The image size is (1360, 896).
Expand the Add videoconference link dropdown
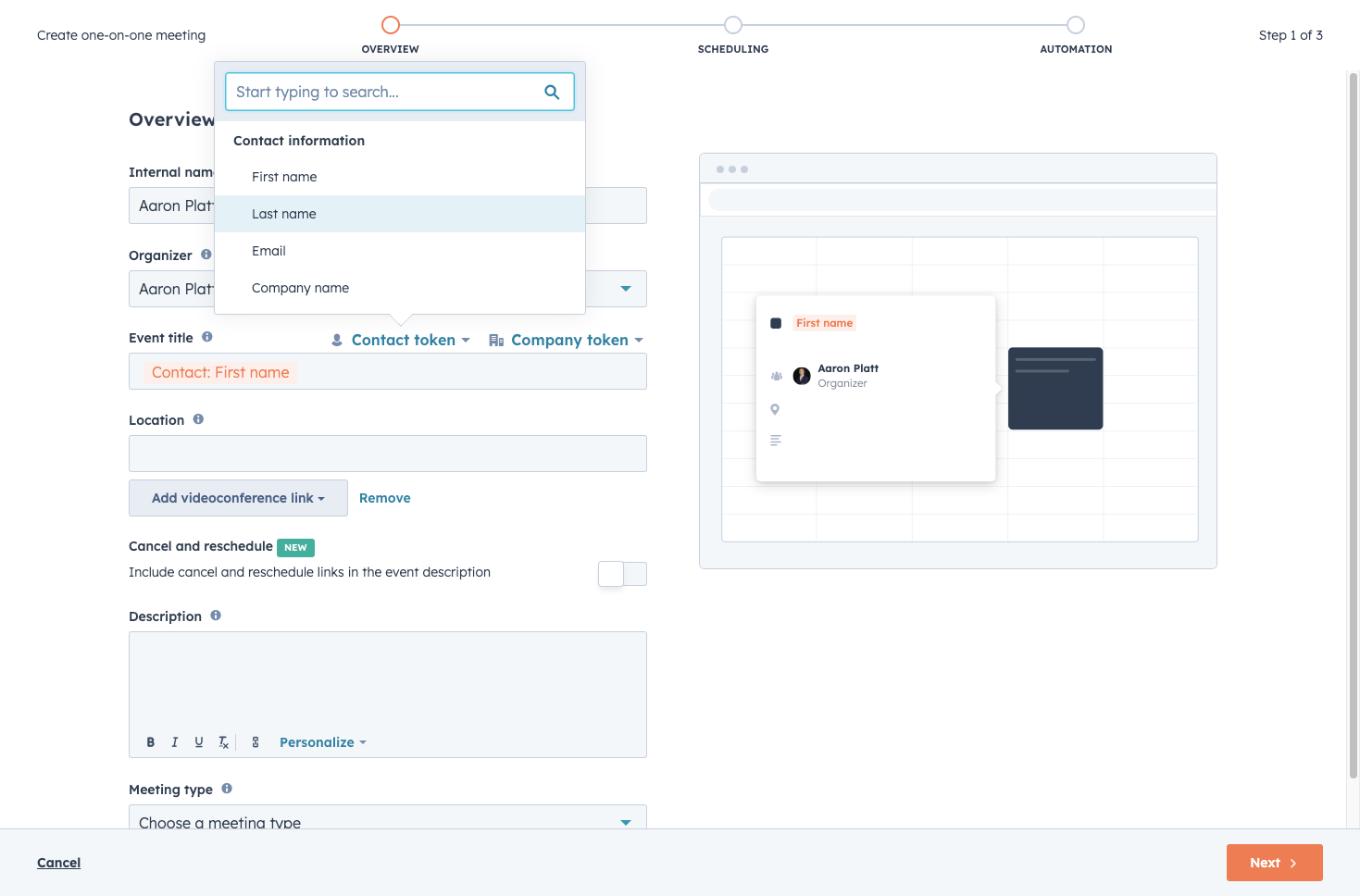point(238,498)
